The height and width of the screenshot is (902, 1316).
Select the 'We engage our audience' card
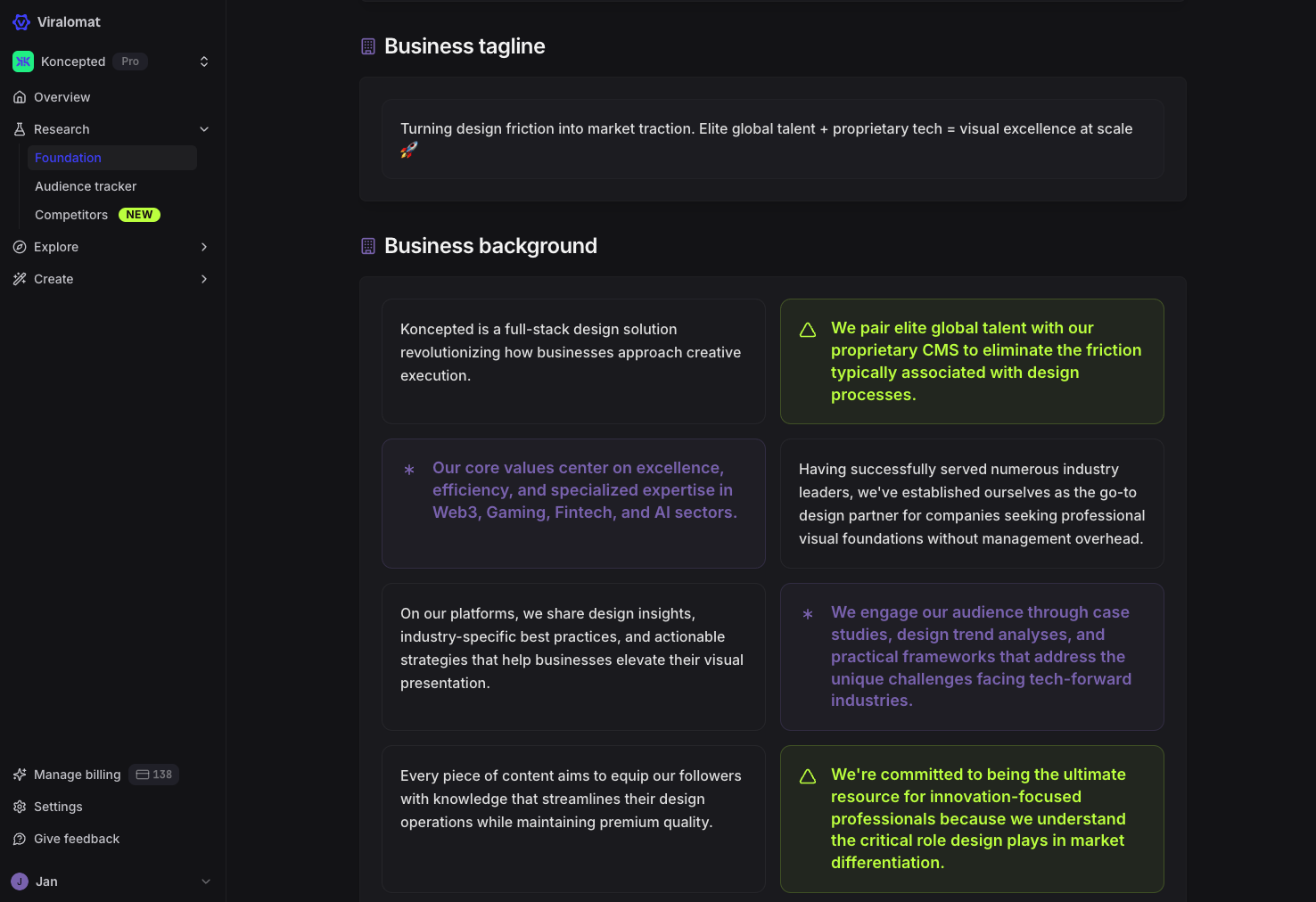click(972, 657)
